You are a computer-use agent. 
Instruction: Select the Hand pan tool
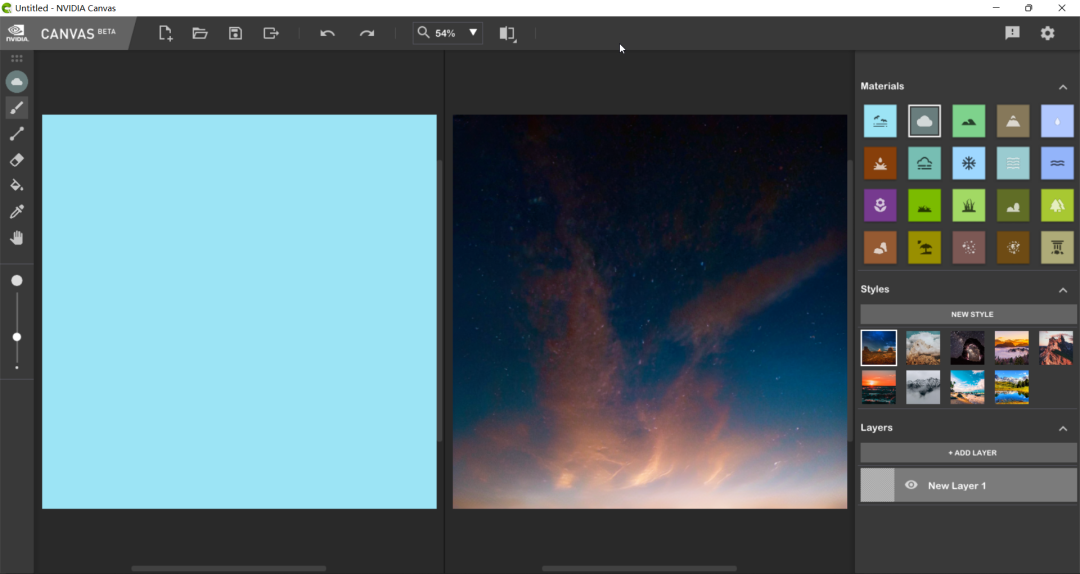tap(17, 238)
